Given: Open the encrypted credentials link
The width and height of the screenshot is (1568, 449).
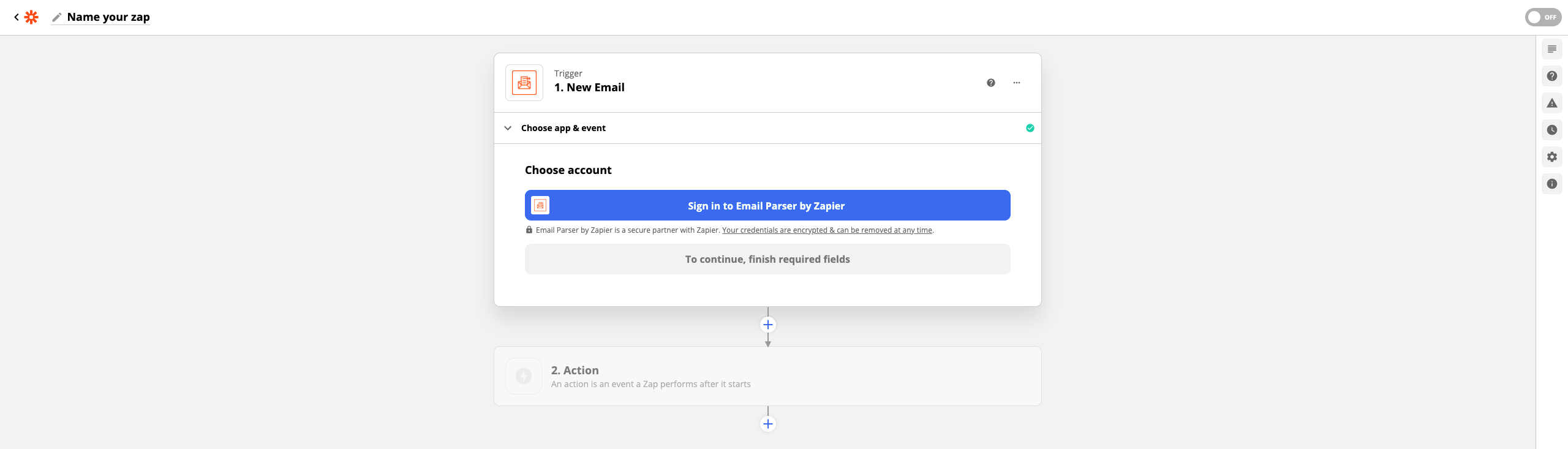Looking at the screenshot, I should point(827,230).
